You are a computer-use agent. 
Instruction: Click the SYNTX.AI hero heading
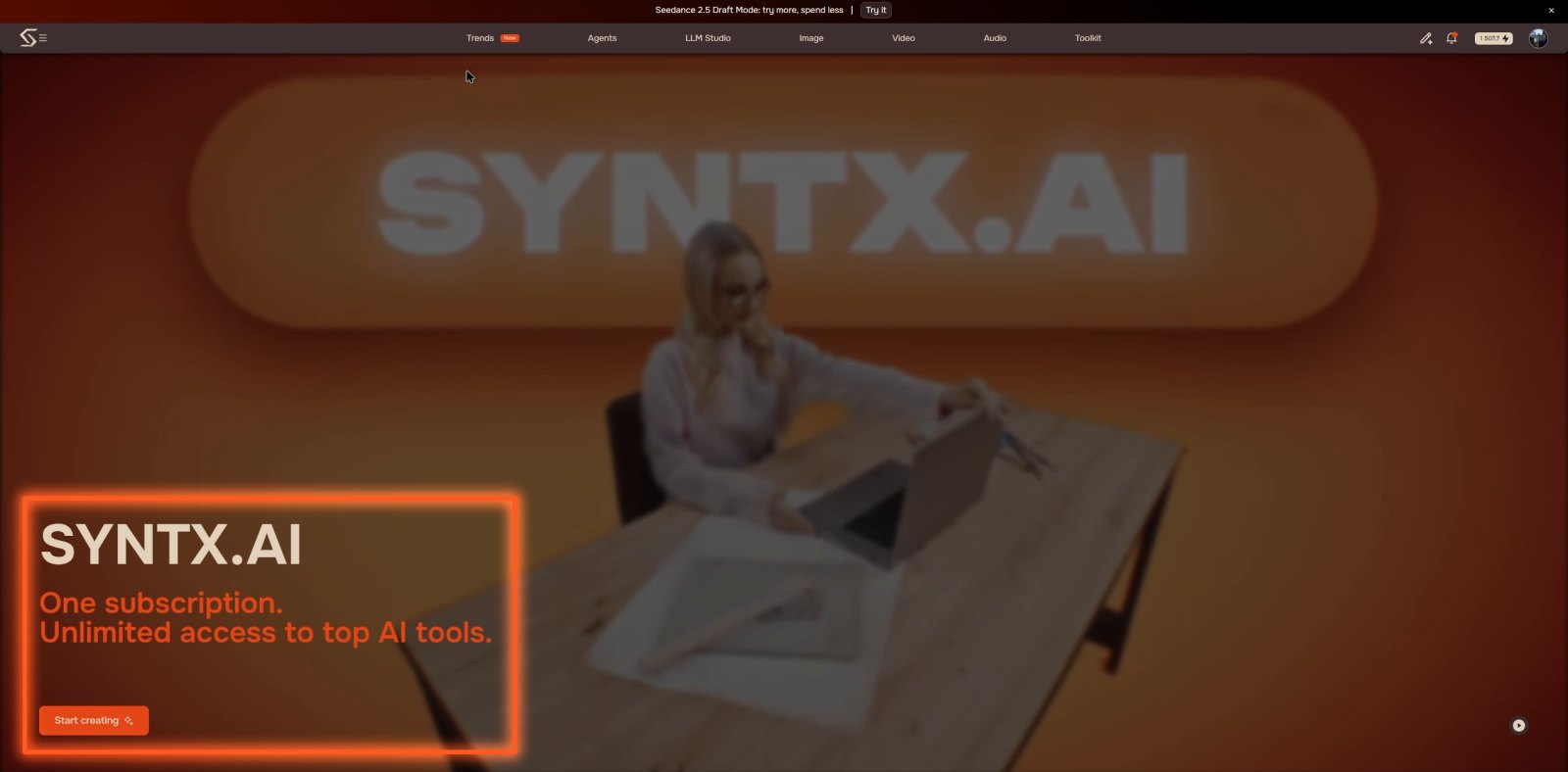pyautogui.click(x=171, y=545)
